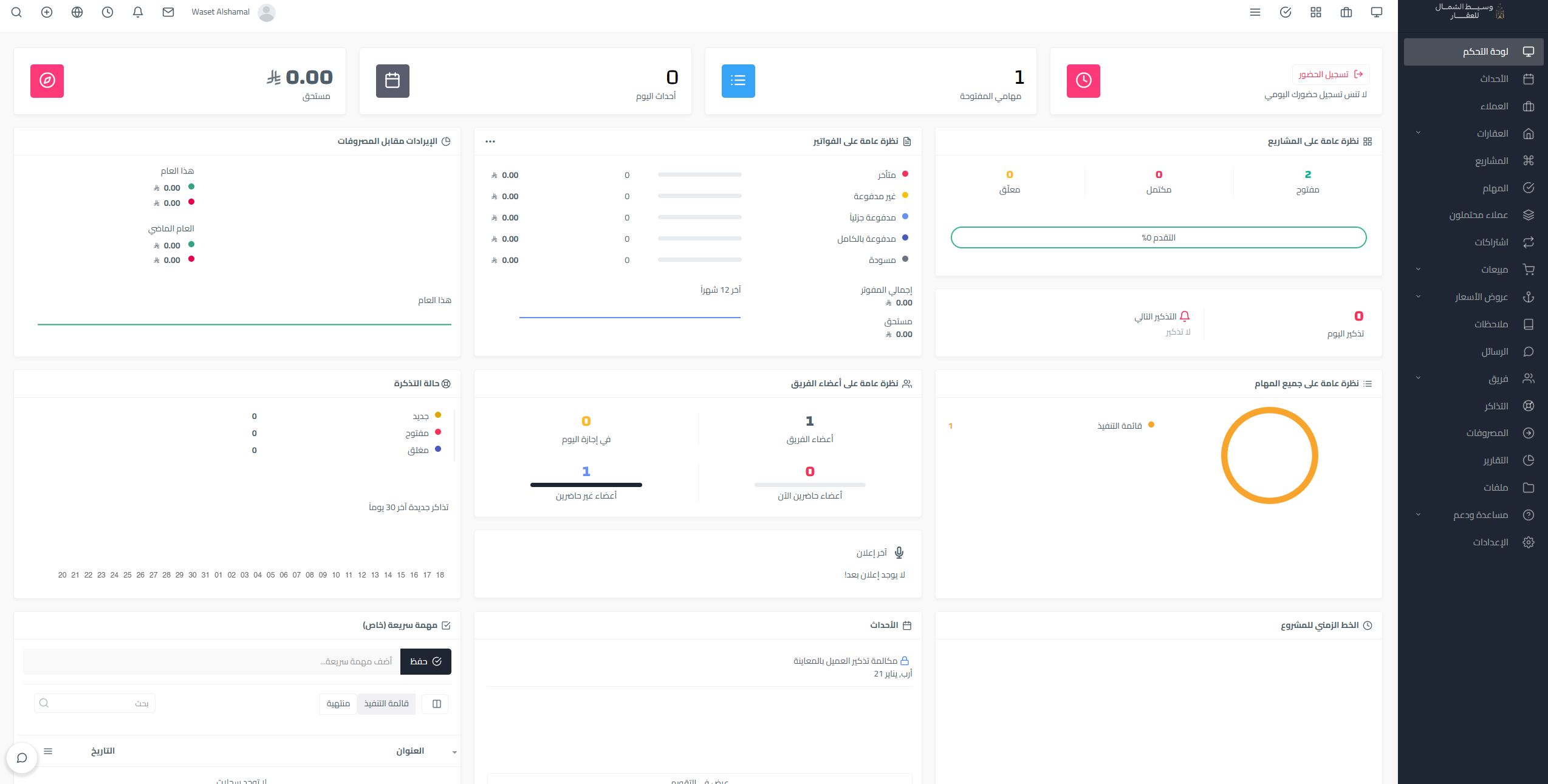Click the plus quick-add icon
This screenshot has height=784, width=1548.
pyautogui.click(x=47, y=12)
